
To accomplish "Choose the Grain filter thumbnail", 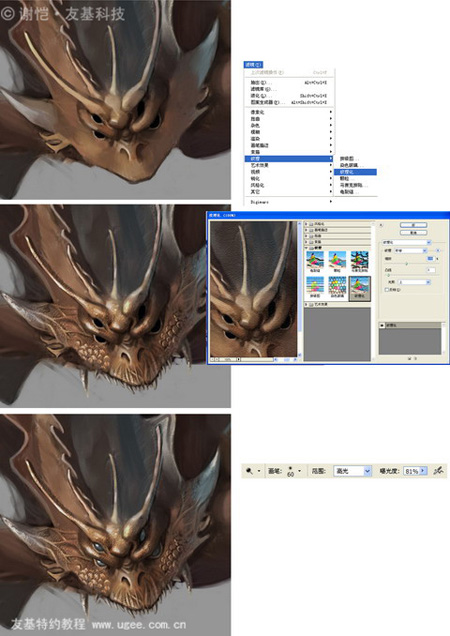I will pos(337,262).
